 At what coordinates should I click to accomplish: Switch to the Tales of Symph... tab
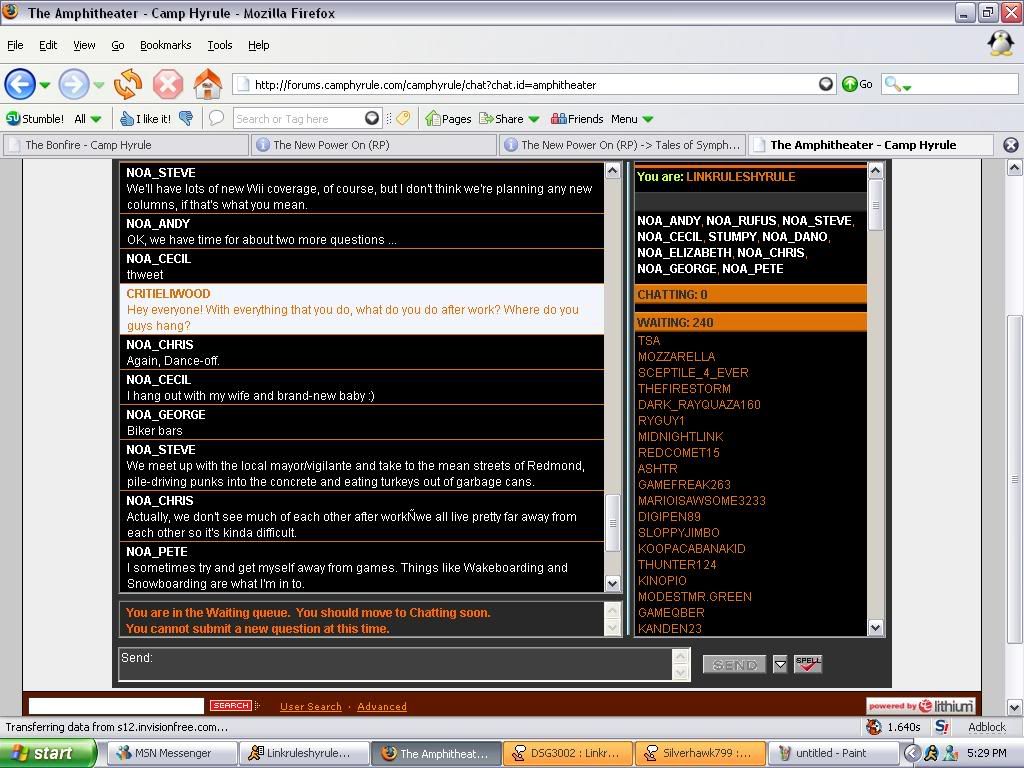click(x=622, y=145)
